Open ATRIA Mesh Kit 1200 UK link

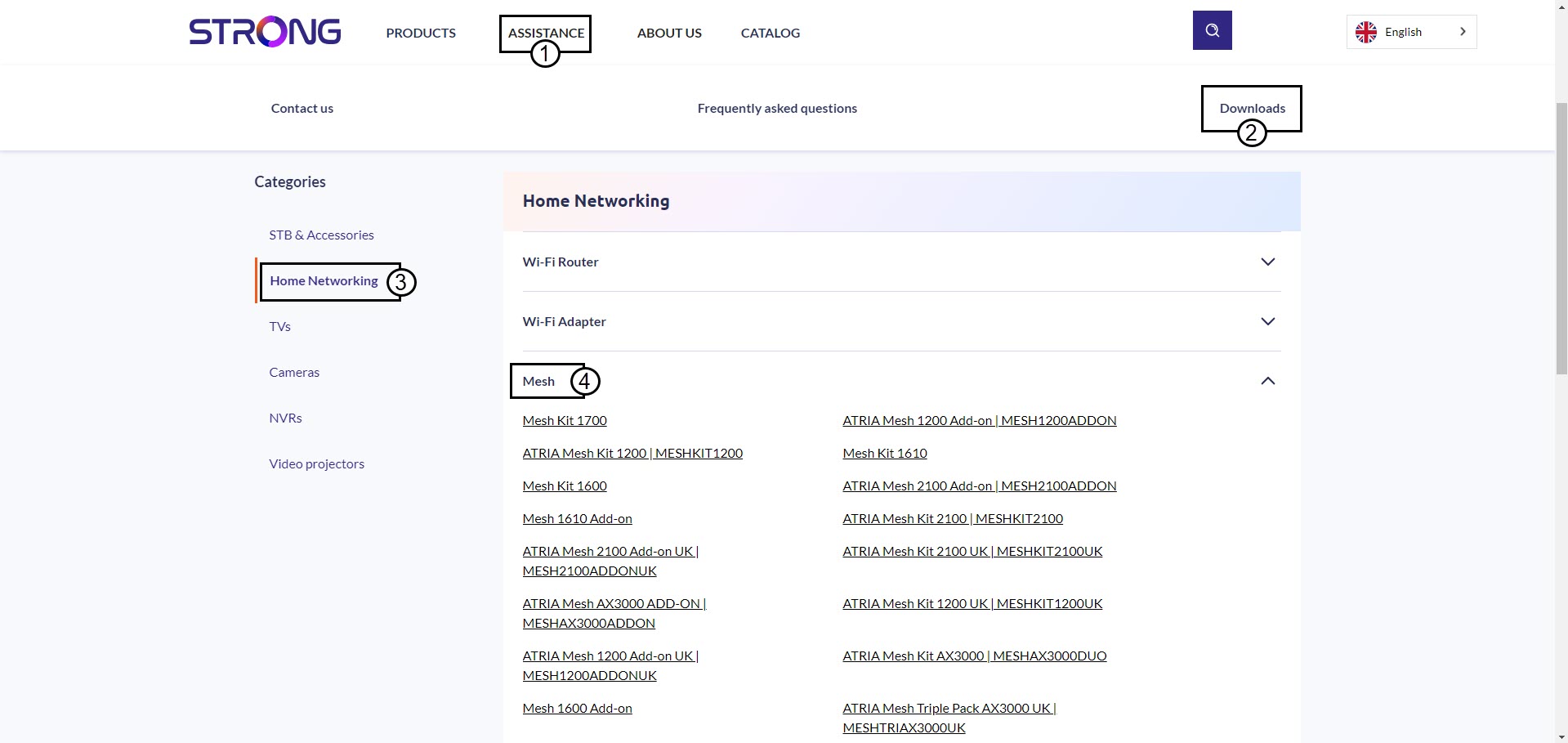(x=972, y=603)
